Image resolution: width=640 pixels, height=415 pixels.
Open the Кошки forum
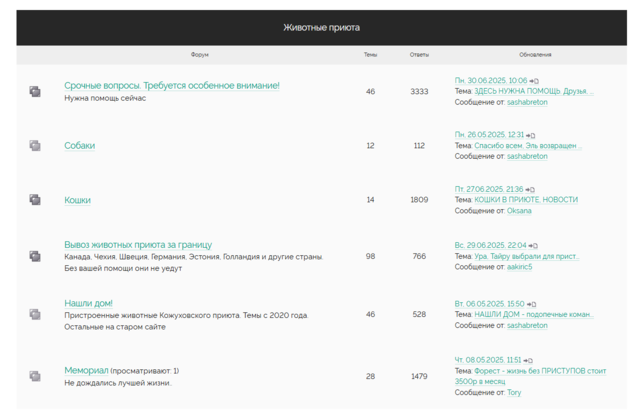coord(78,200)
